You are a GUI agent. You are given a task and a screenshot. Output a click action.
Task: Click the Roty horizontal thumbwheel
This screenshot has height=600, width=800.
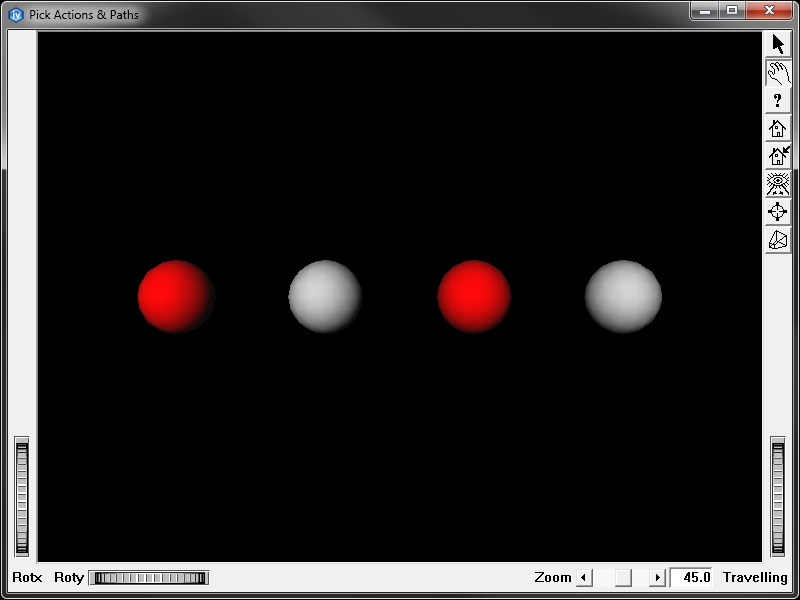(148, 577)
